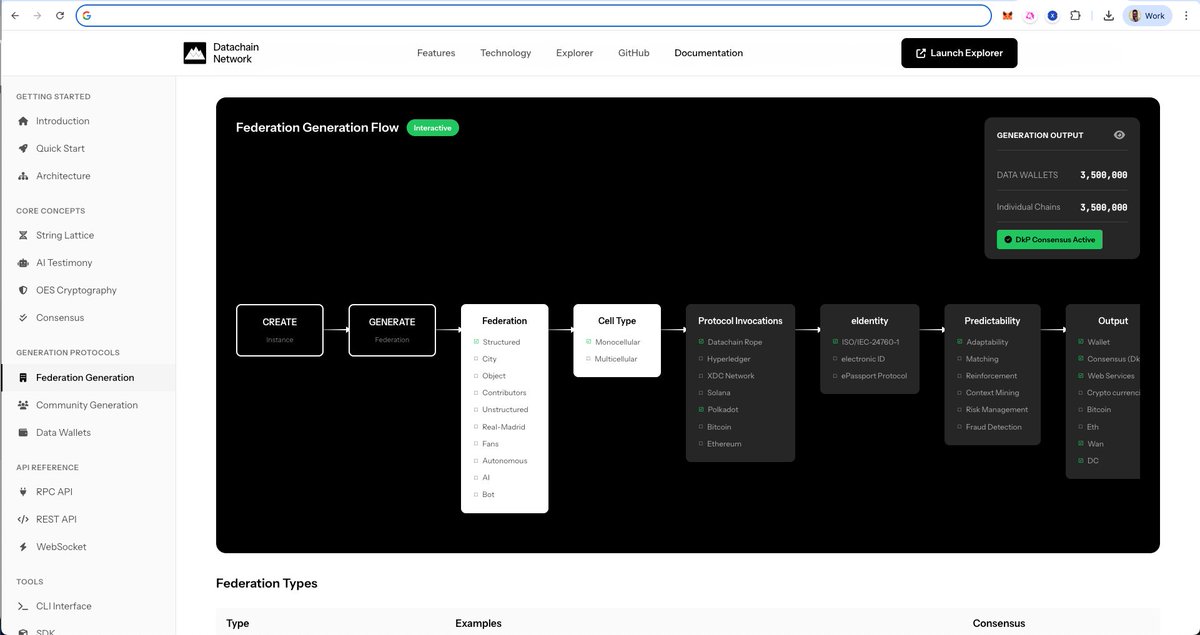Check the Solana protocol option

(x=701, y=393)
